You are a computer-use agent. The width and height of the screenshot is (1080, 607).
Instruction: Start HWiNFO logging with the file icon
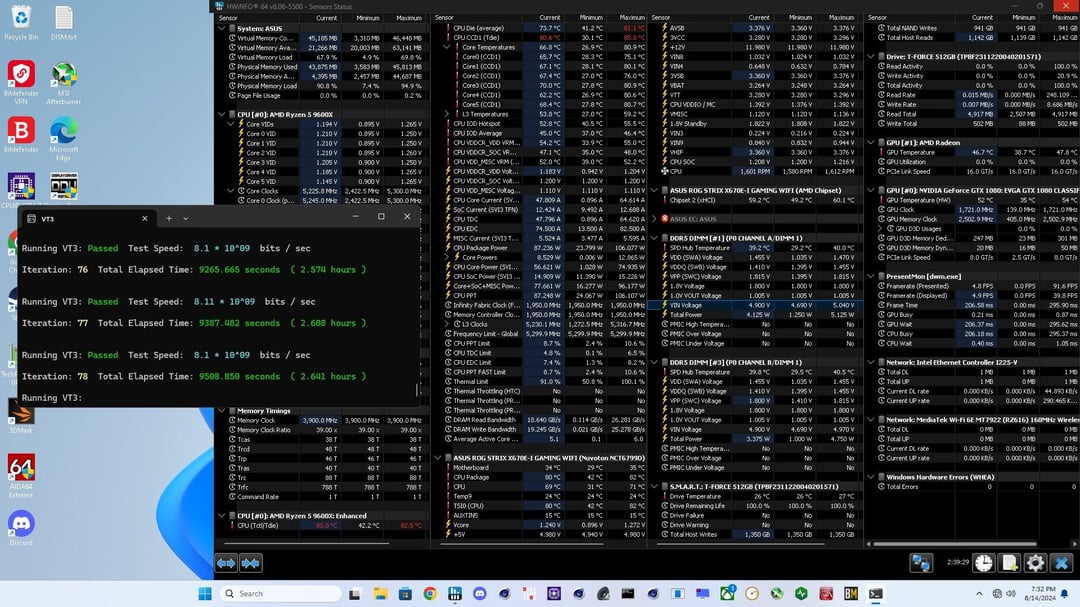(1010, 563)
